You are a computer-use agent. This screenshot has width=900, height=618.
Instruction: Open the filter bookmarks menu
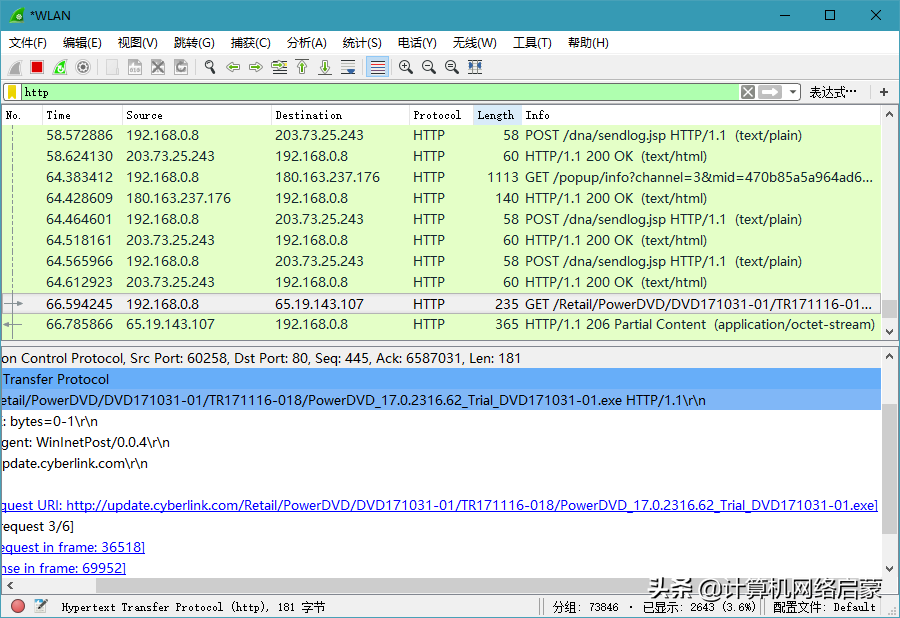(x=13, y=91)
